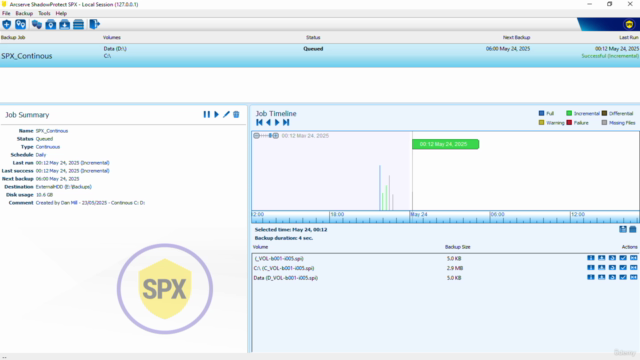Viewport: 640px width, 360px height.
Task: Click the box-with-star icon in toolbar
Action: 64,24
